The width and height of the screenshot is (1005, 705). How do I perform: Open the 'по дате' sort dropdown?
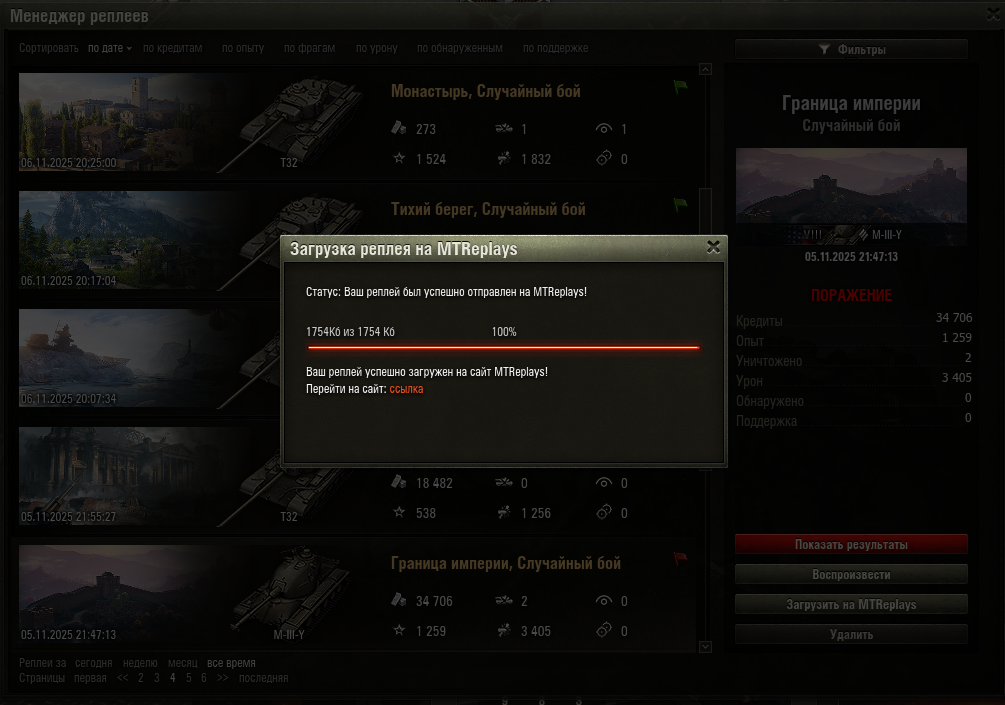[110, 48]
